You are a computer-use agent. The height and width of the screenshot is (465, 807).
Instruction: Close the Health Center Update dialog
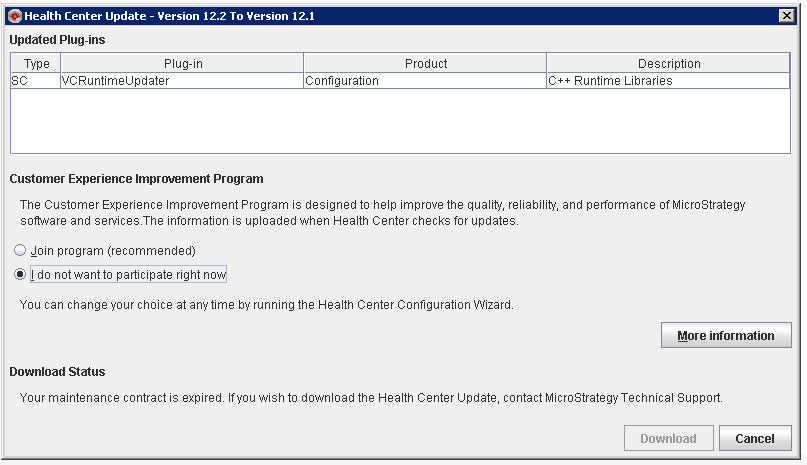click(786, 16)
